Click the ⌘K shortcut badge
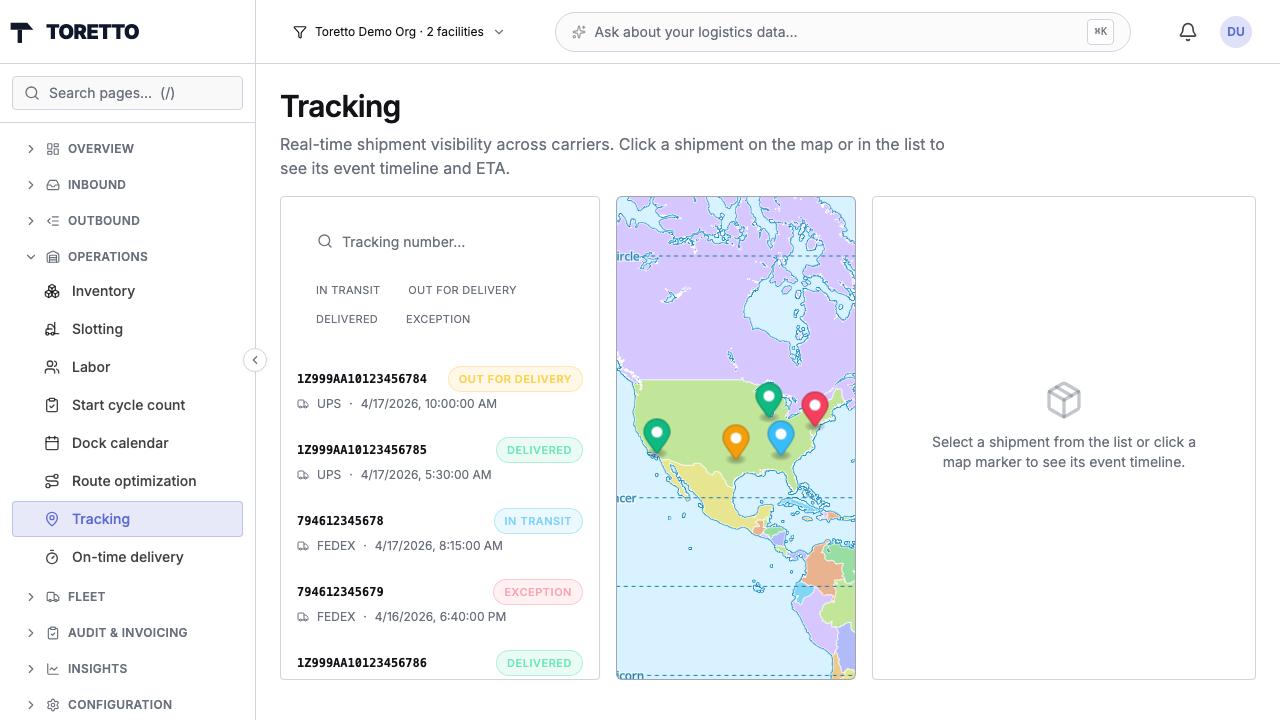 tap(1100, 32)
